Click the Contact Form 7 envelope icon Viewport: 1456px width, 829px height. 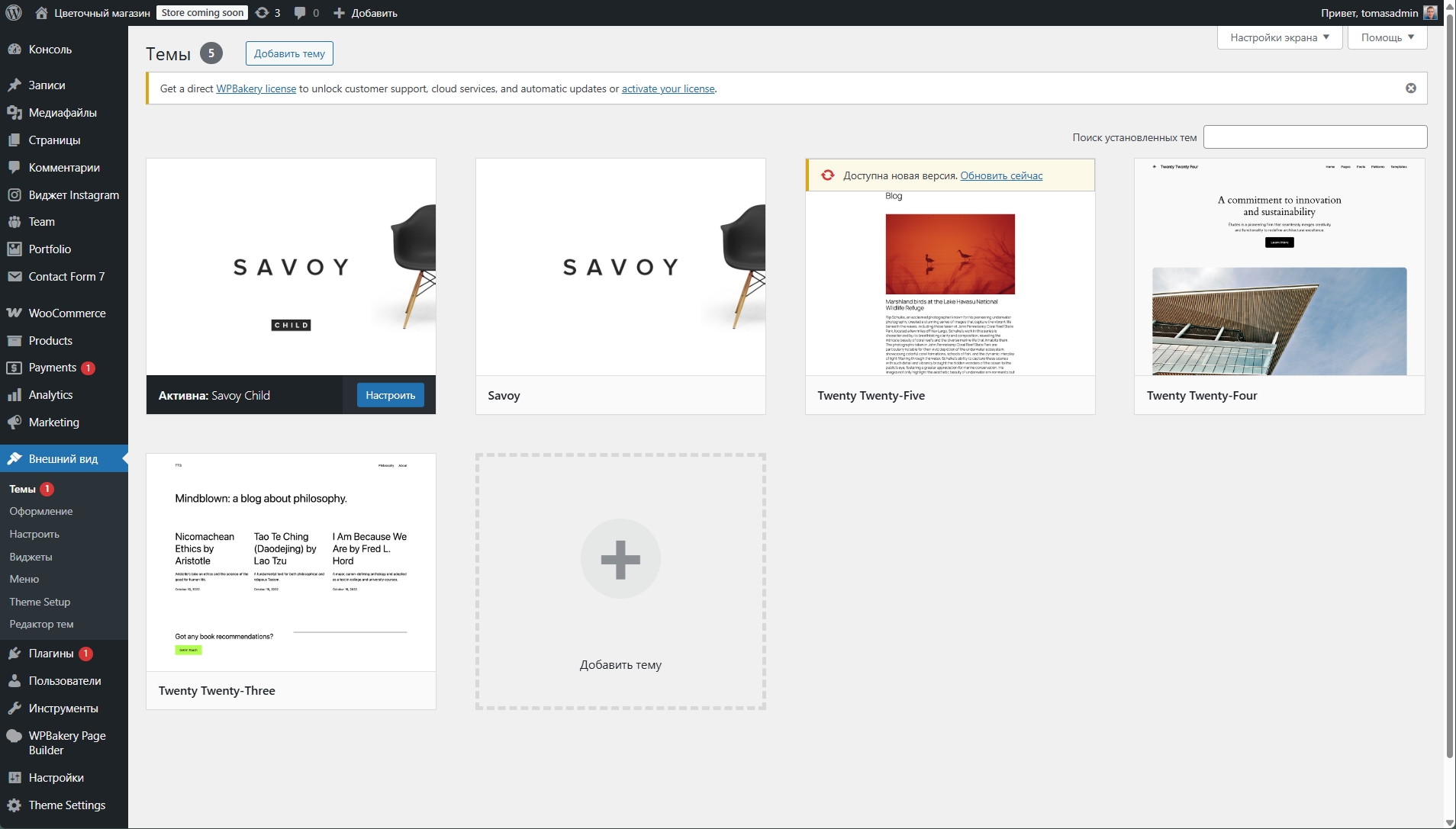14,277
